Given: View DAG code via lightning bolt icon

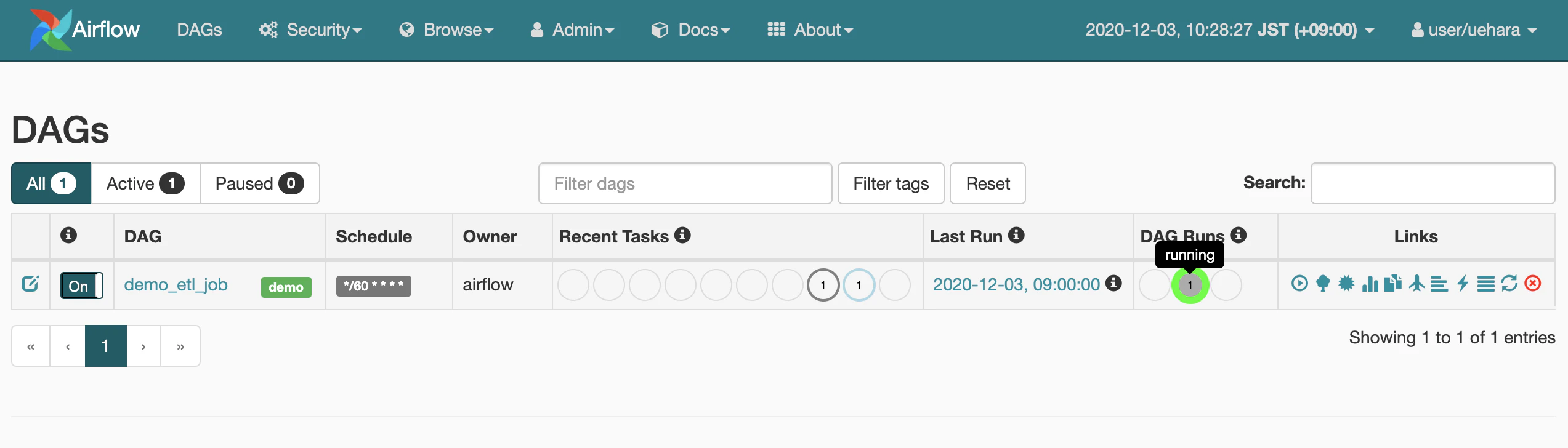Looking at the screenshot, I should (1463, 284).
